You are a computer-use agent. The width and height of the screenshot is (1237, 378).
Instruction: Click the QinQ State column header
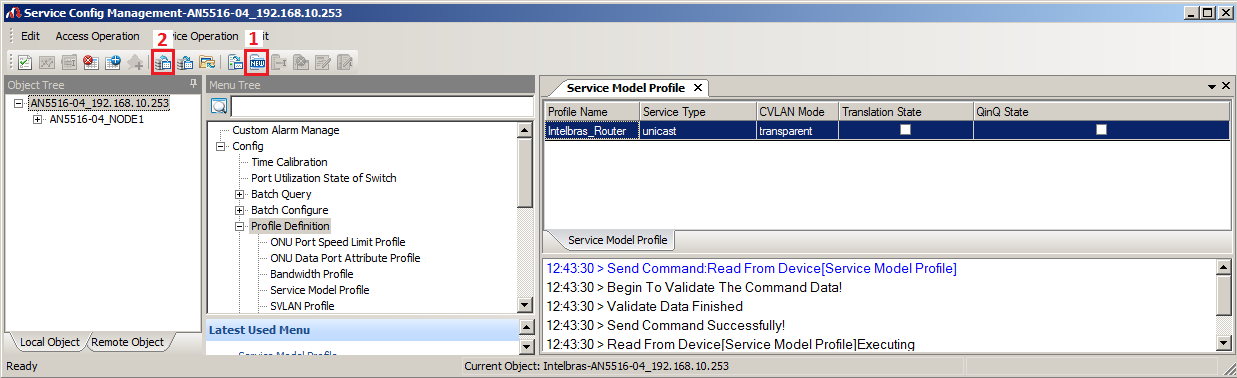[x=1101, y=112]
